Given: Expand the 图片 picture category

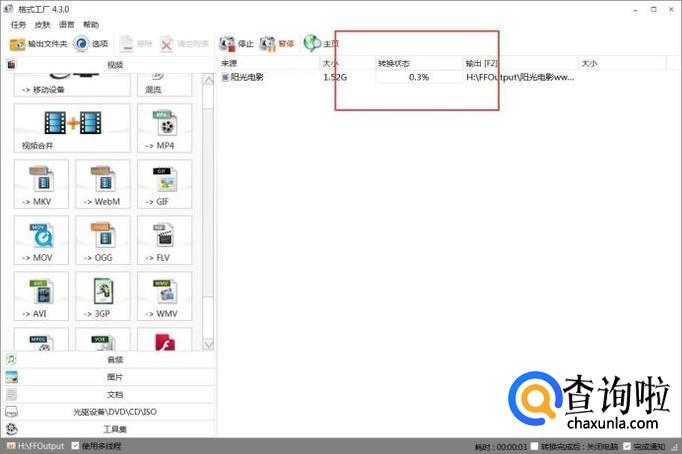Looking at the screenshot, I should tap(114, 377).
